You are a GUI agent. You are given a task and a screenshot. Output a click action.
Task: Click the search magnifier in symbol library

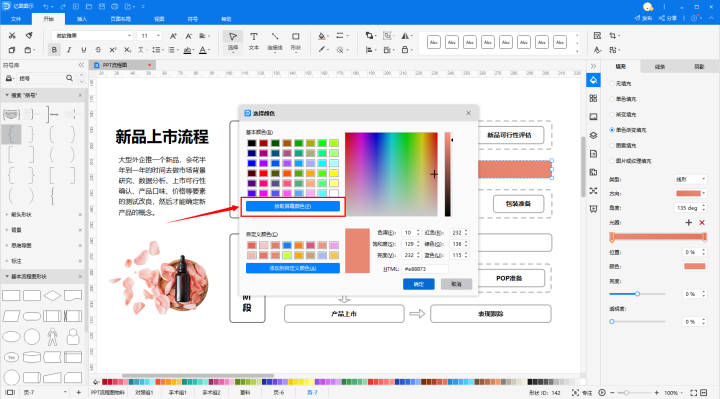coord(69,78)
